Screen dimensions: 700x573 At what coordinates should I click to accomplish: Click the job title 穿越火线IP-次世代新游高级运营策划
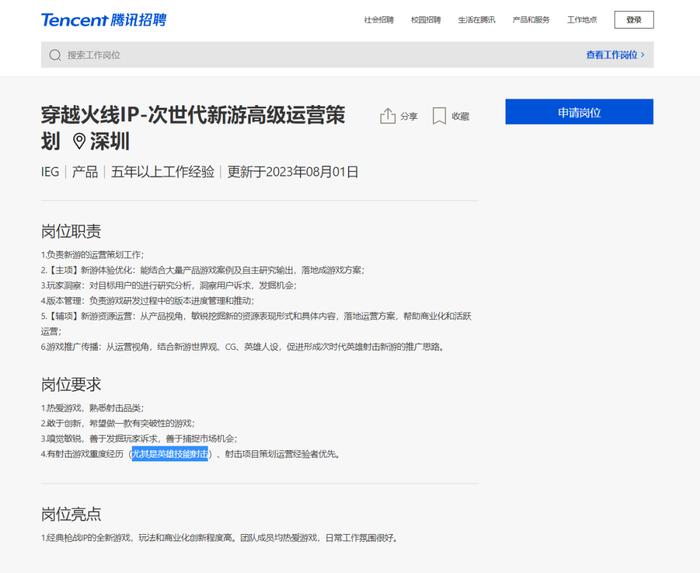pyautogui.click(x=193, y=128)
